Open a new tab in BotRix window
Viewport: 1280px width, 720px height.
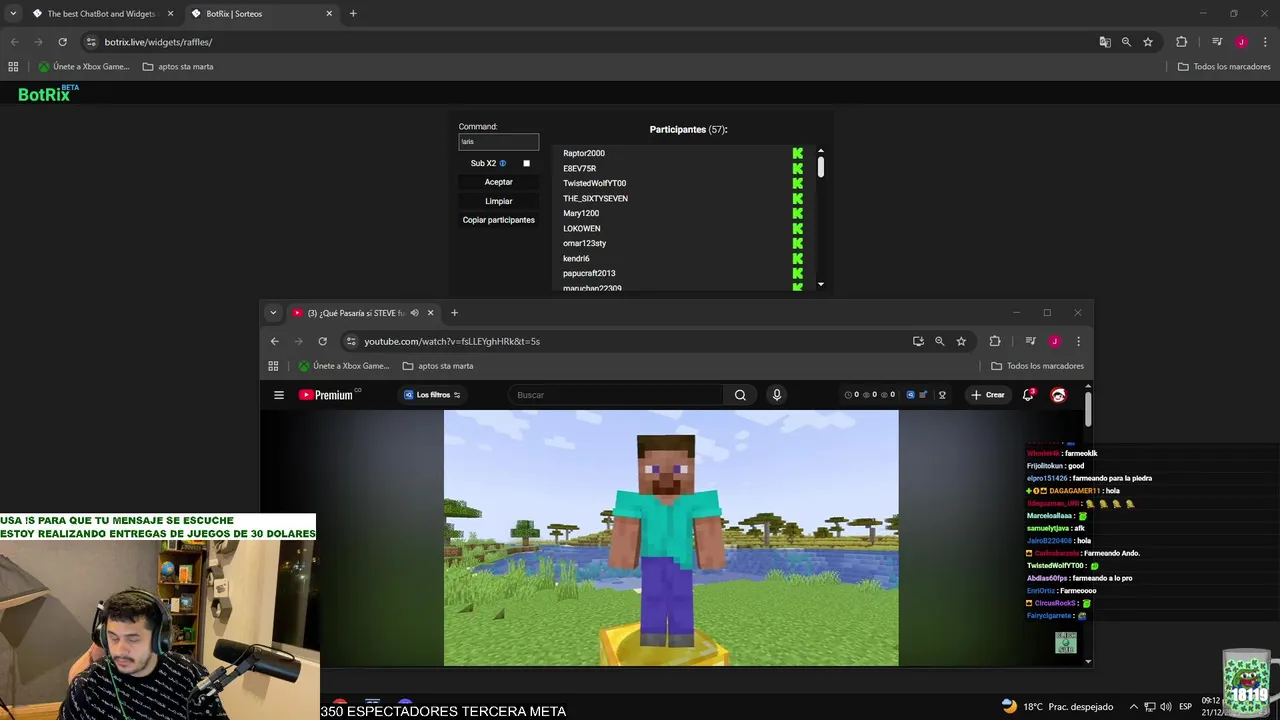pos(353,14)
